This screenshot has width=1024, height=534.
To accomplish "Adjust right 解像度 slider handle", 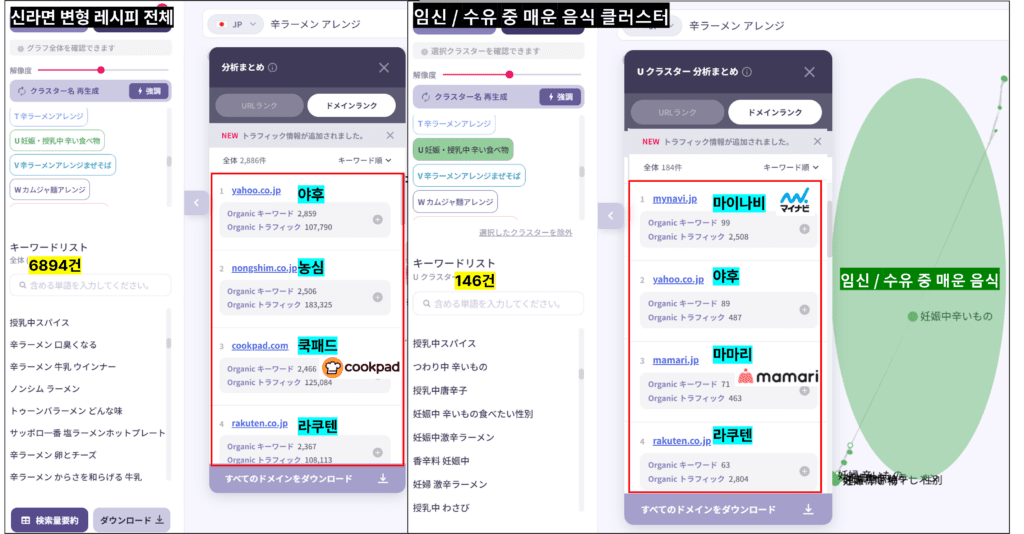I will pyautogui.click(x=509, y=74).
